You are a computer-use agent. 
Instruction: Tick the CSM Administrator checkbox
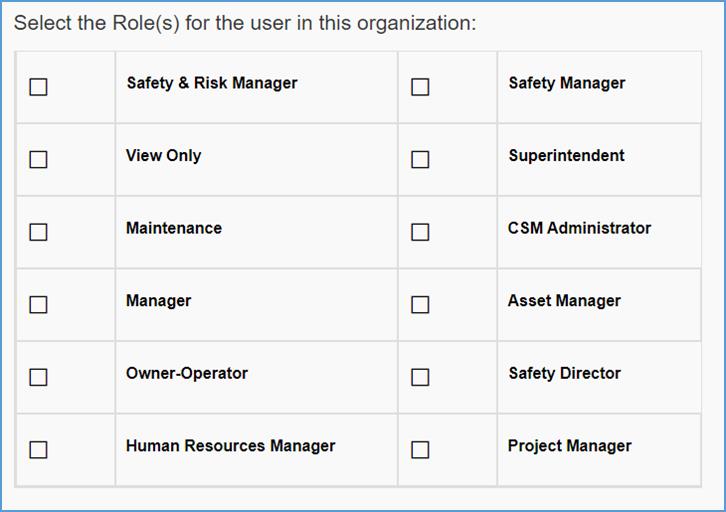pos(420,232)
